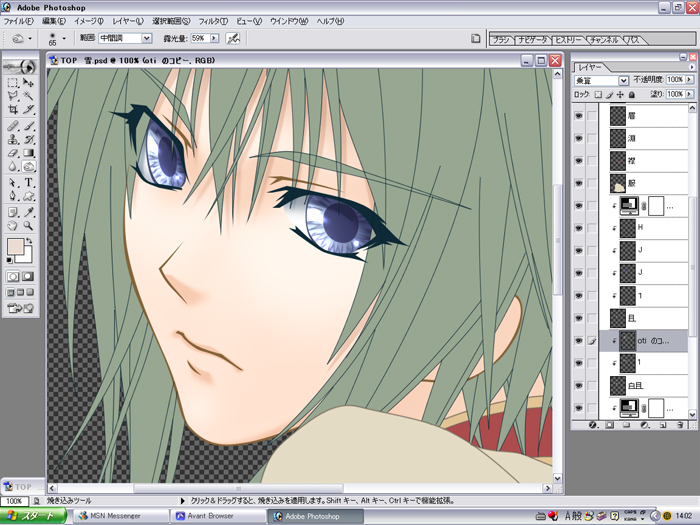The height and width of the screenshot is (525, 700).
Task: Open the ファイル menu
Action: [18, 21]
